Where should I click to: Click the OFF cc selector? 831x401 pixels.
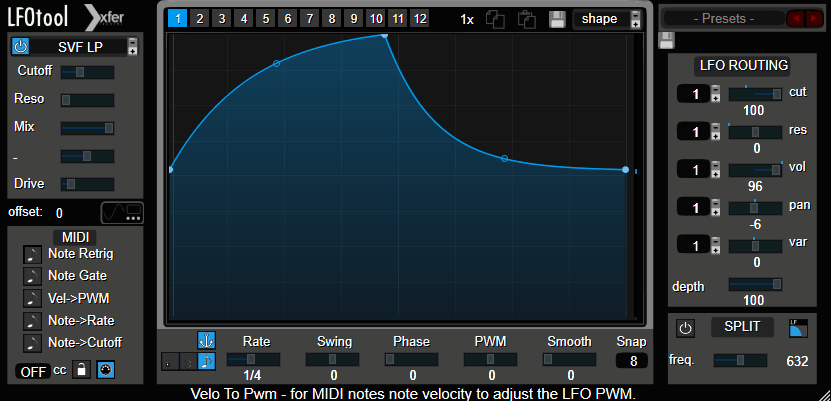click(x=33, y=371)
